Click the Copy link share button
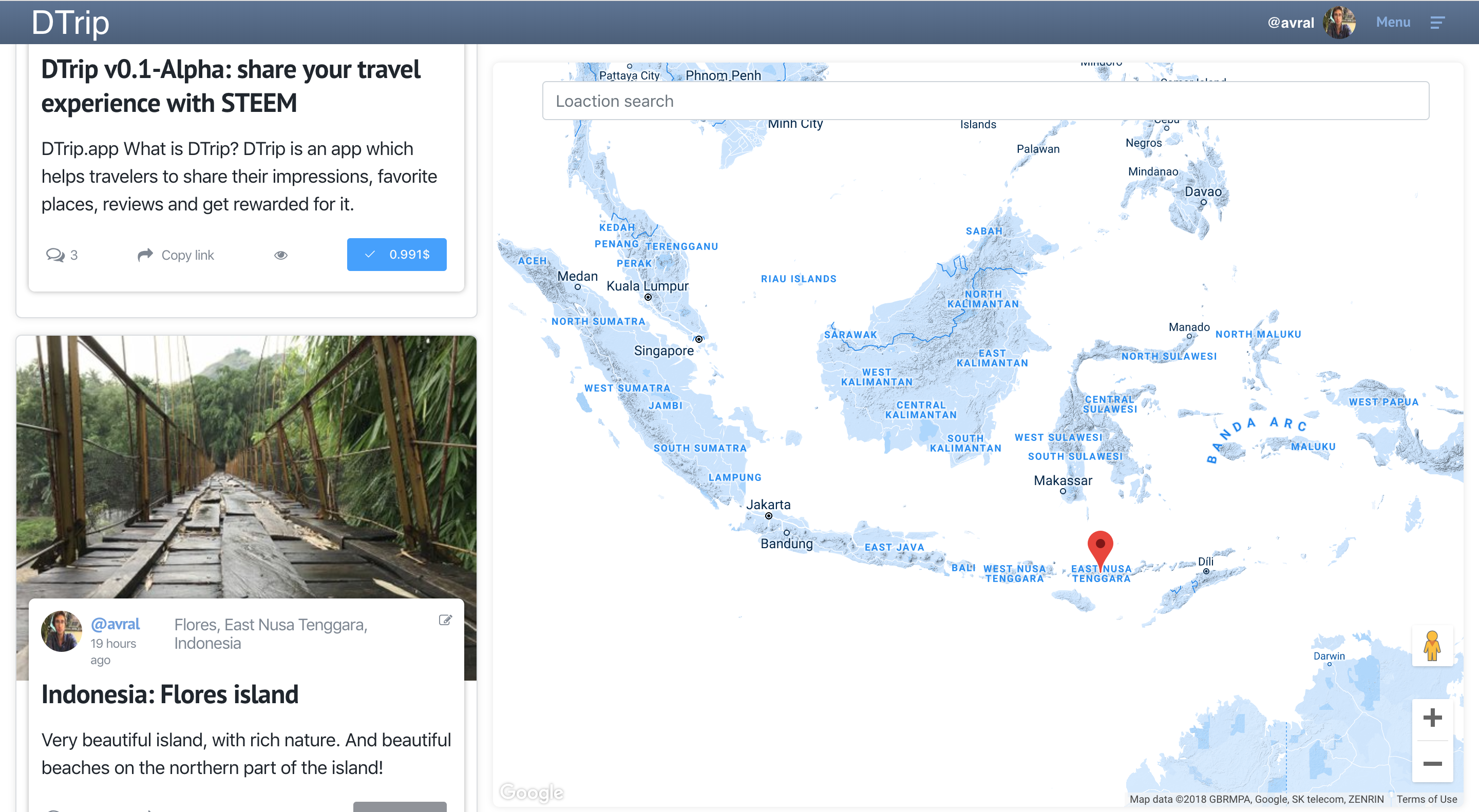The image size is (1479, 812). [176, 255]
